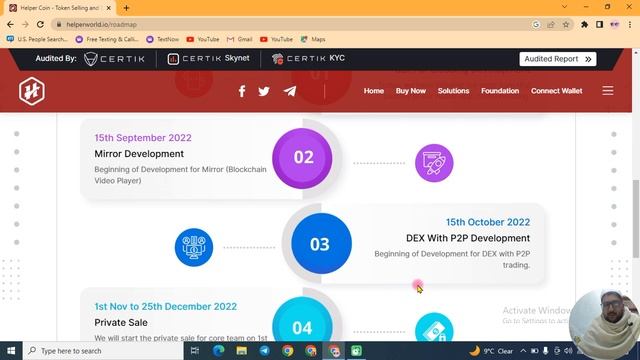Click the CertiK Skynet logo

[x=208, y=59]
